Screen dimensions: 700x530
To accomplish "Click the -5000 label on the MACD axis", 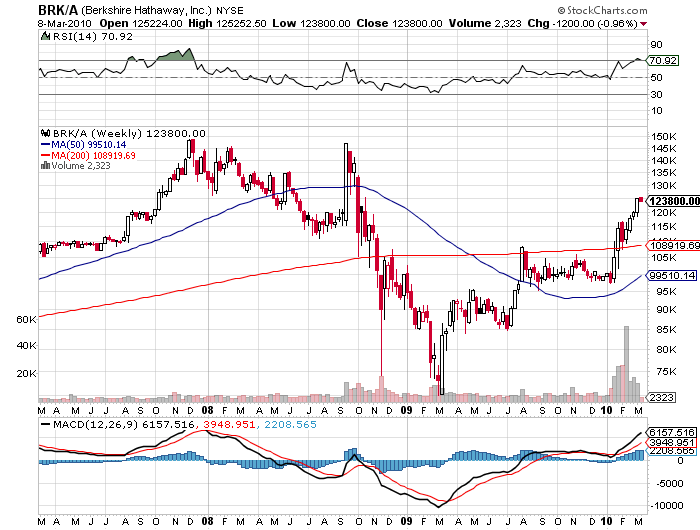I will (669, 484).
